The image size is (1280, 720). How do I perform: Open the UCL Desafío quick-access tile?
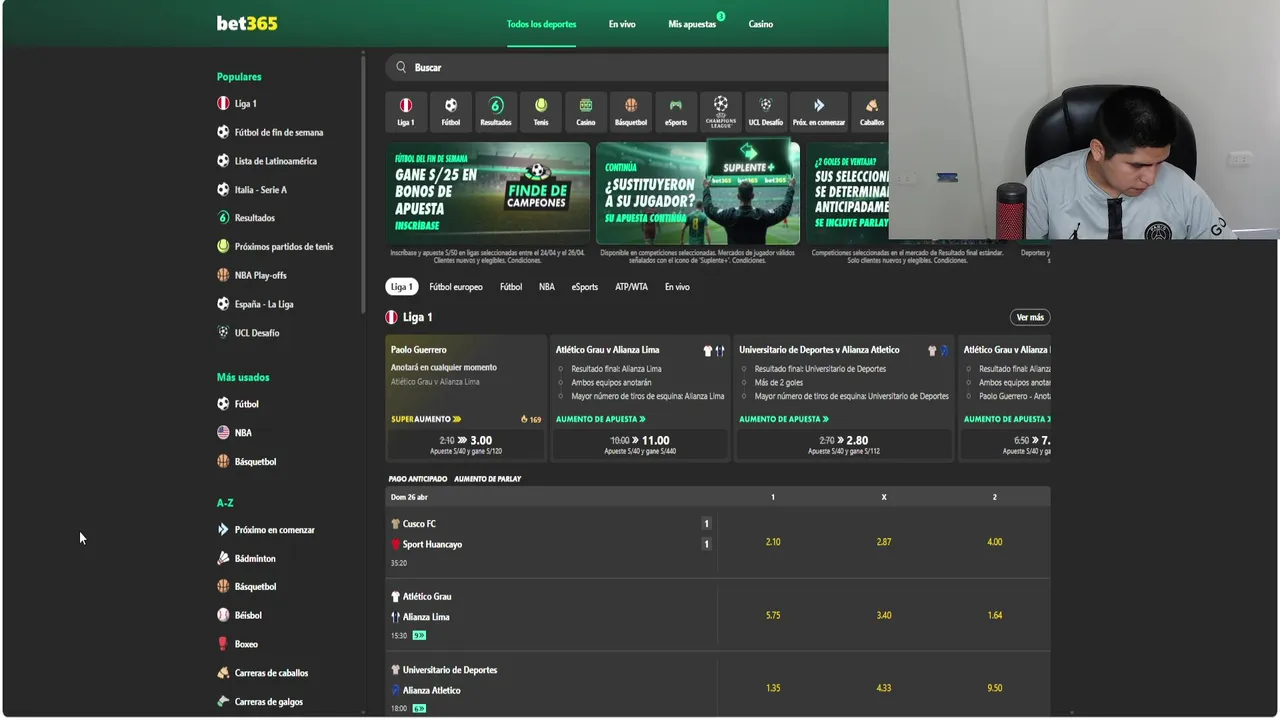[766, 111]
